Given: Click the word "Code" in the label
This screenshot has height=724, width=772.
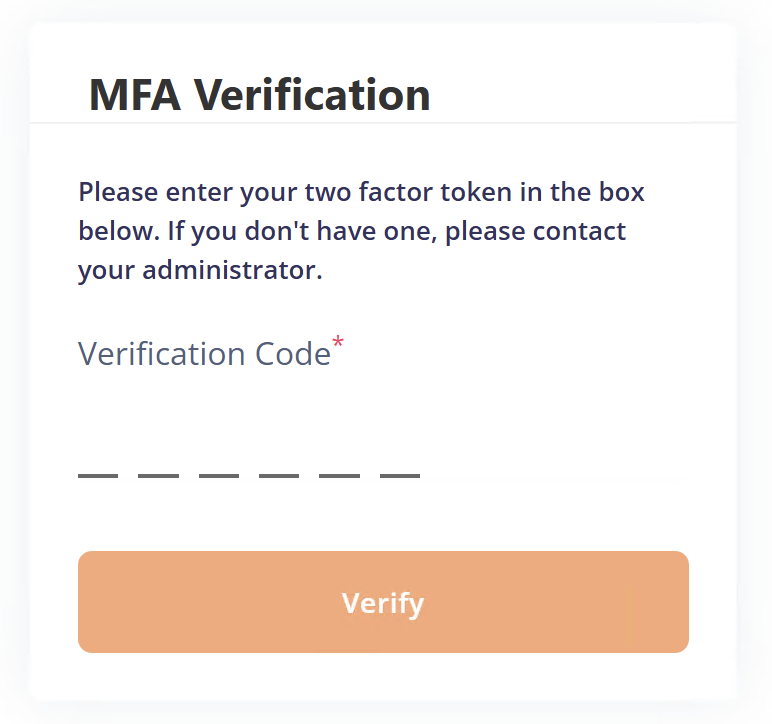Looking at the screenshot, I should pyautogui.click(x=293, y=354).
